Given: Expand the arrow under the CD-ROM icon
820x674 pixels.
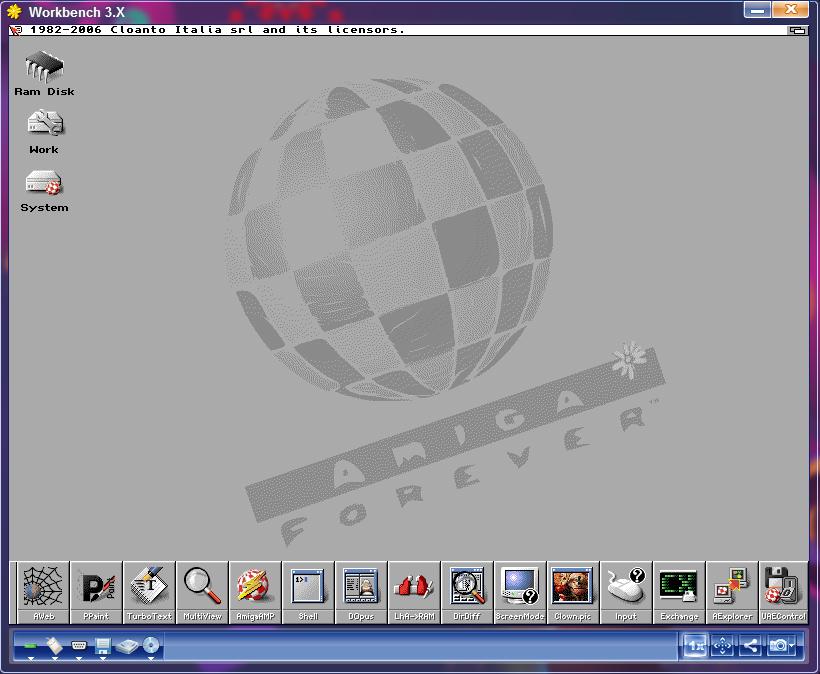Looking at the screenshot, I should (151, 659).
